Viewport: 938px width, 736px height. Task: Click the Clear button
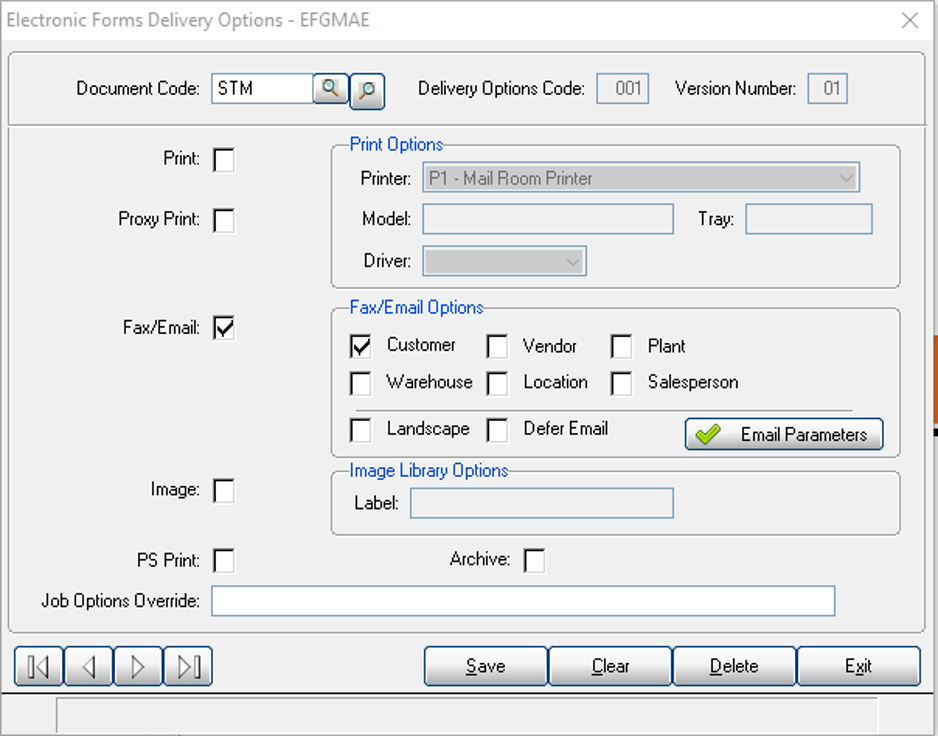[x=610, y=666]
